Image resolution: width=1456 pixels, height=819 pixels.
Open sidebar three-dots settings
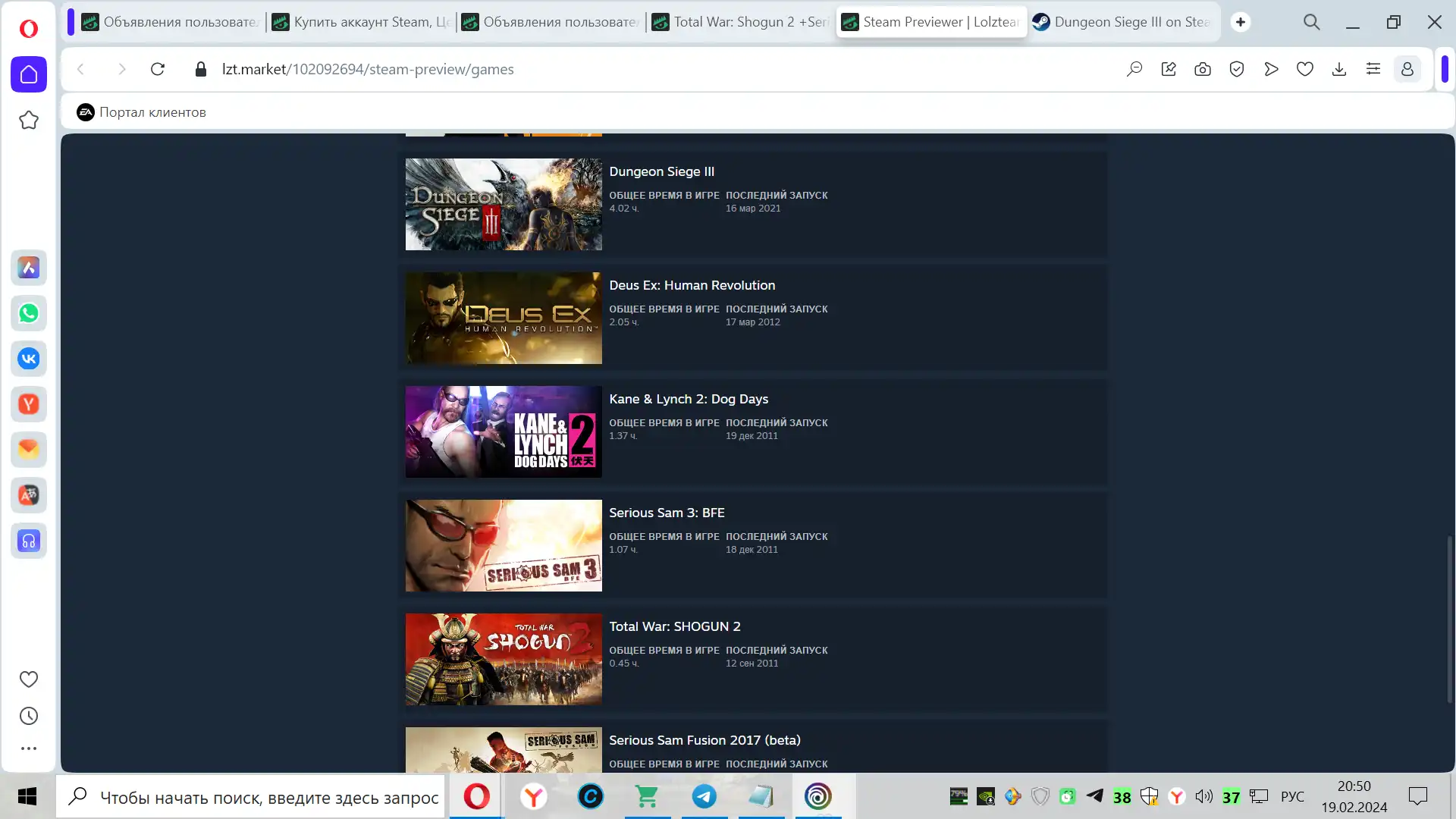tap(29, 748)
